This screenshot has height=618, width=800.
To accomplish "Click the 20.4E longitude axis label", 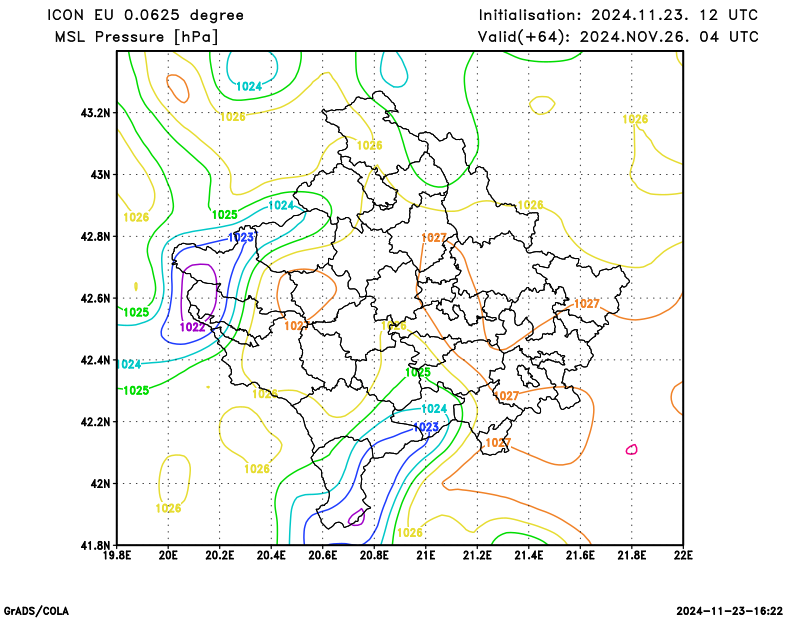I will [271, 555].
